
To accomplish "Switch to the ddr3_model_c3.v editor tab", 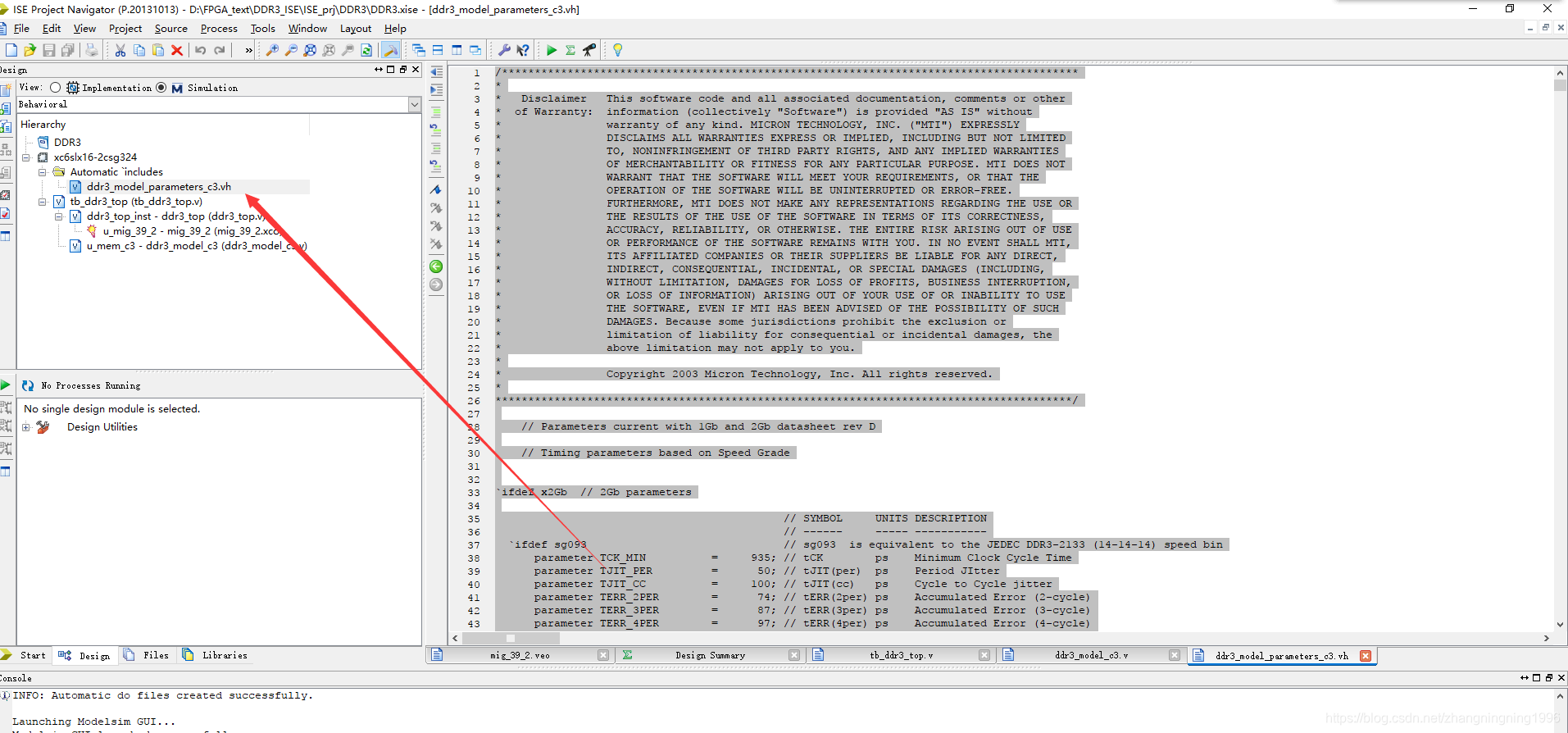I will point(1091,655).
